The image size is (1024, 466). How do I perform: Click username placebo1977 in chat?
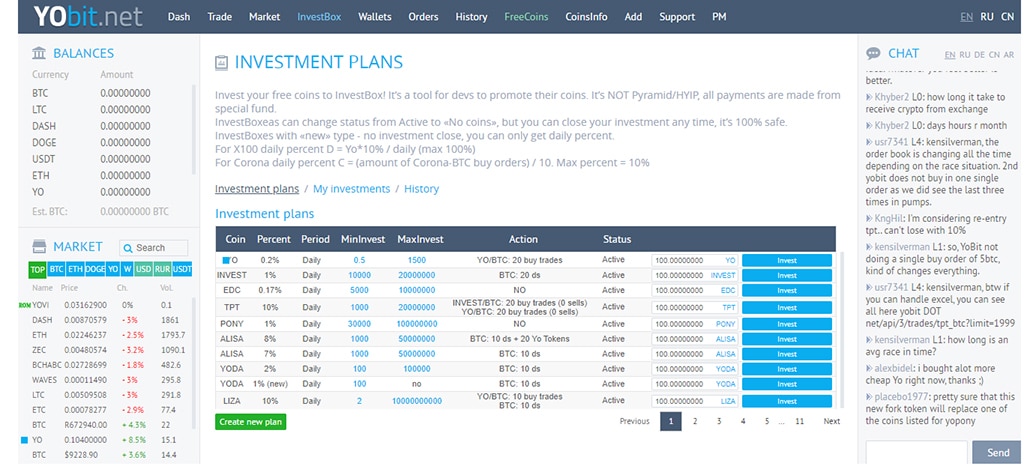(901, 397)
